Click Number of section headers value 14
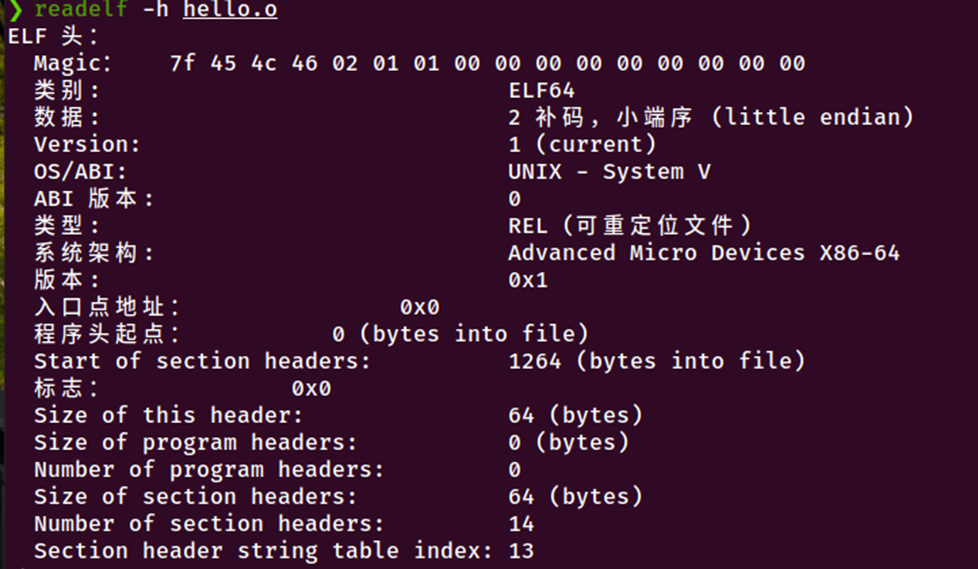 coord(521,524)
